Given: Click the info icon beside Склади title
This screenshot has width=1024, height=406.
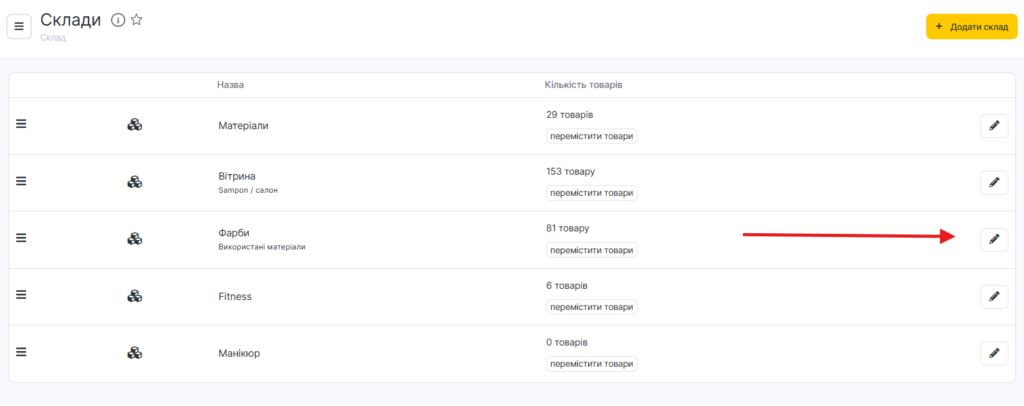Looking at the screenshot, I should tap(118, 20).
